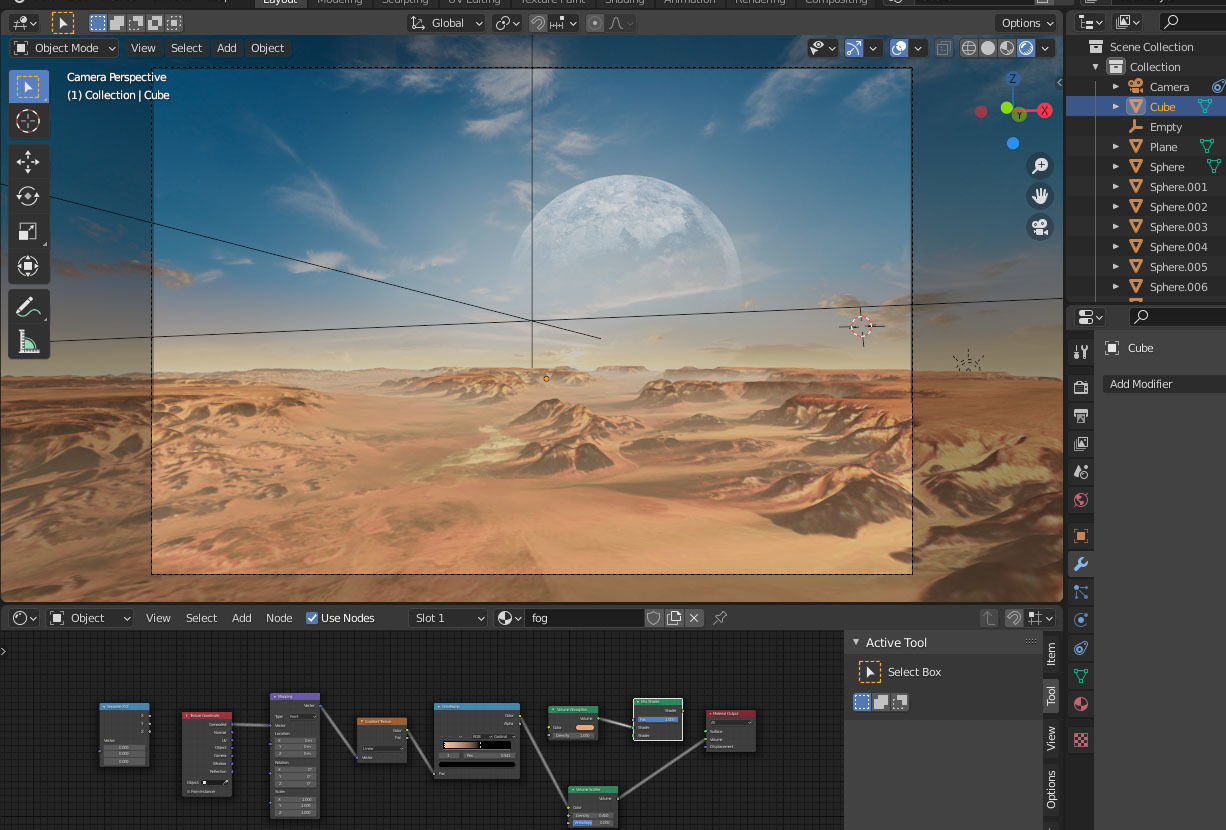Image resolution: width=1226 pixels, height=830 pixels.
Task: Open the Physics properties tab
Action: pyautogui.click(x=1080, y=620)
